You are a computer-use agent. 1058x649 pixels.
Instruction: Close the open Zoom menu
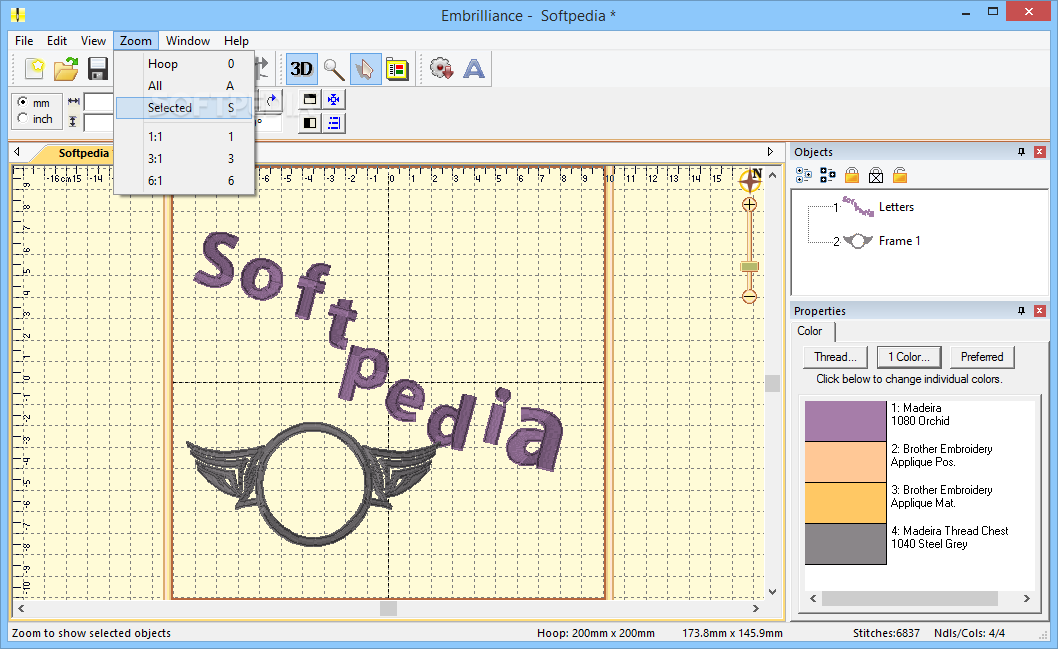136,40
